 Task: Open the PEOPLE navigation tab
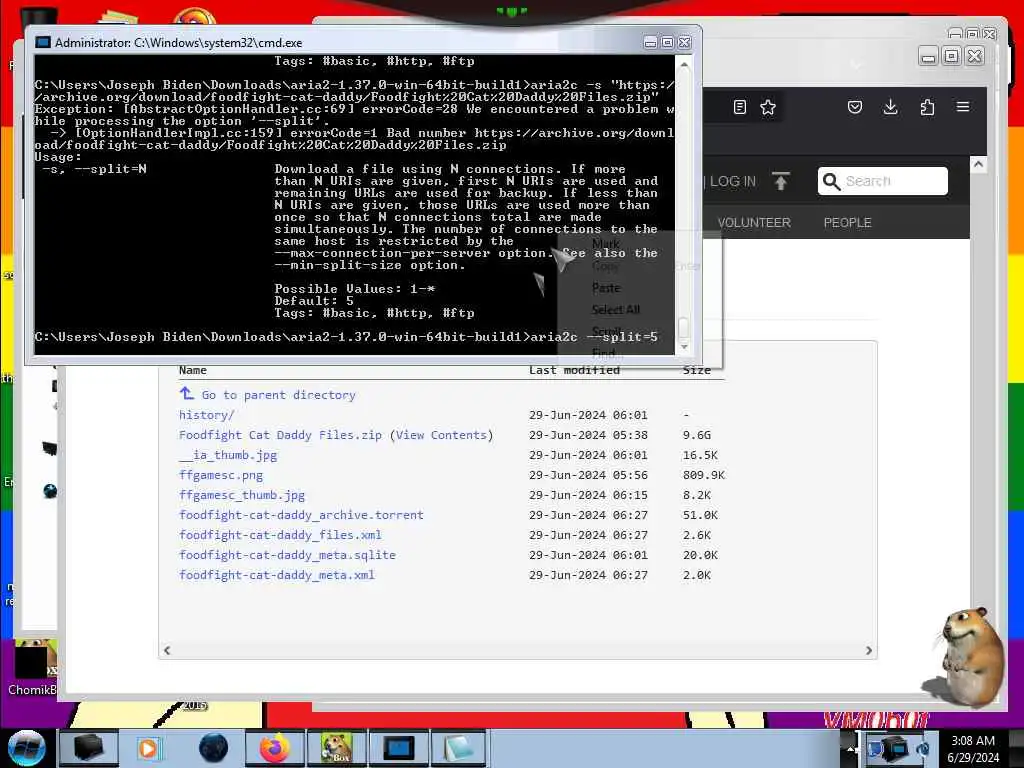tap(847, 223)
